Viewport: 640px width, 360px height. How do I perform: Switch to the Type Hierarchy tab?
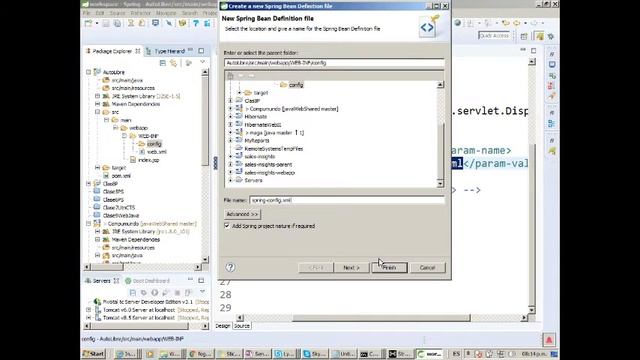(169, 51)
